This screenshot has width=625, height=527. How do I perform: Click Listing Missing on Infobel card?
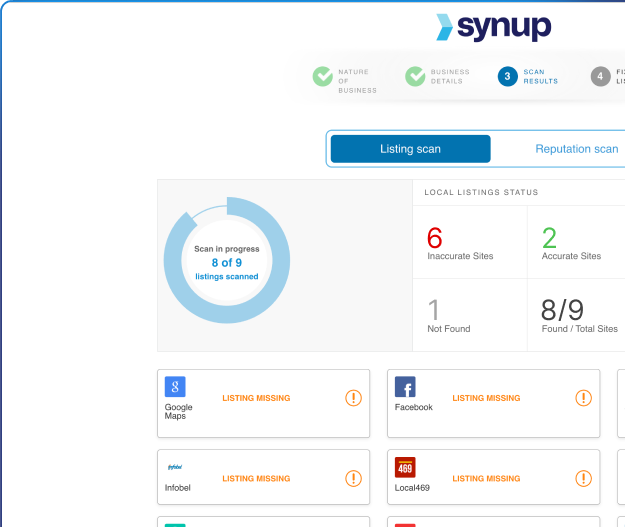tap(256, 478)
